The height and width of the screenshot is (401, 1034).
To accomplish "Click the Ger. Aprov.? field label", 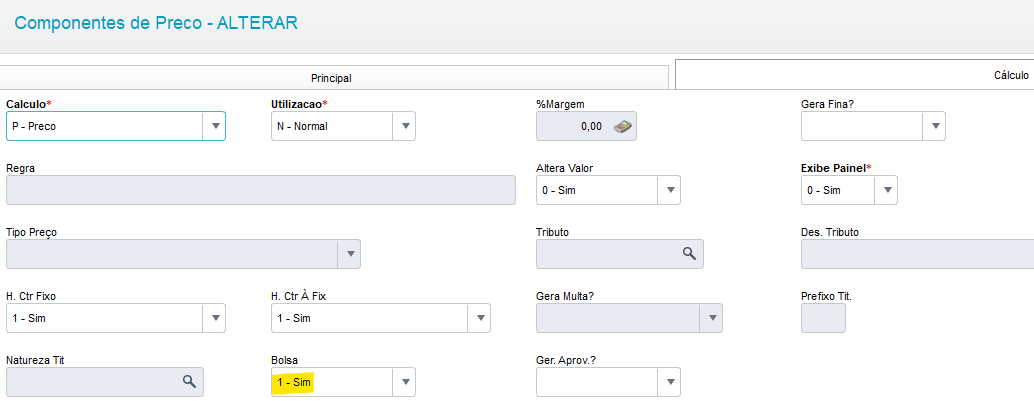I will pyautogui.click(x=566, y=360).
